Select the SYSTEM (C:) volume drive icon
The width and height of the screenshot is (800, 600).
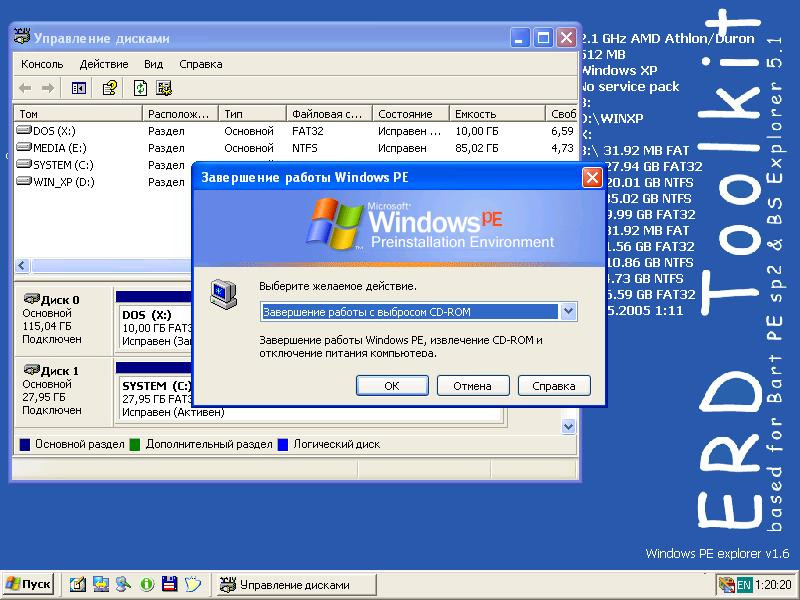(24, 164)
